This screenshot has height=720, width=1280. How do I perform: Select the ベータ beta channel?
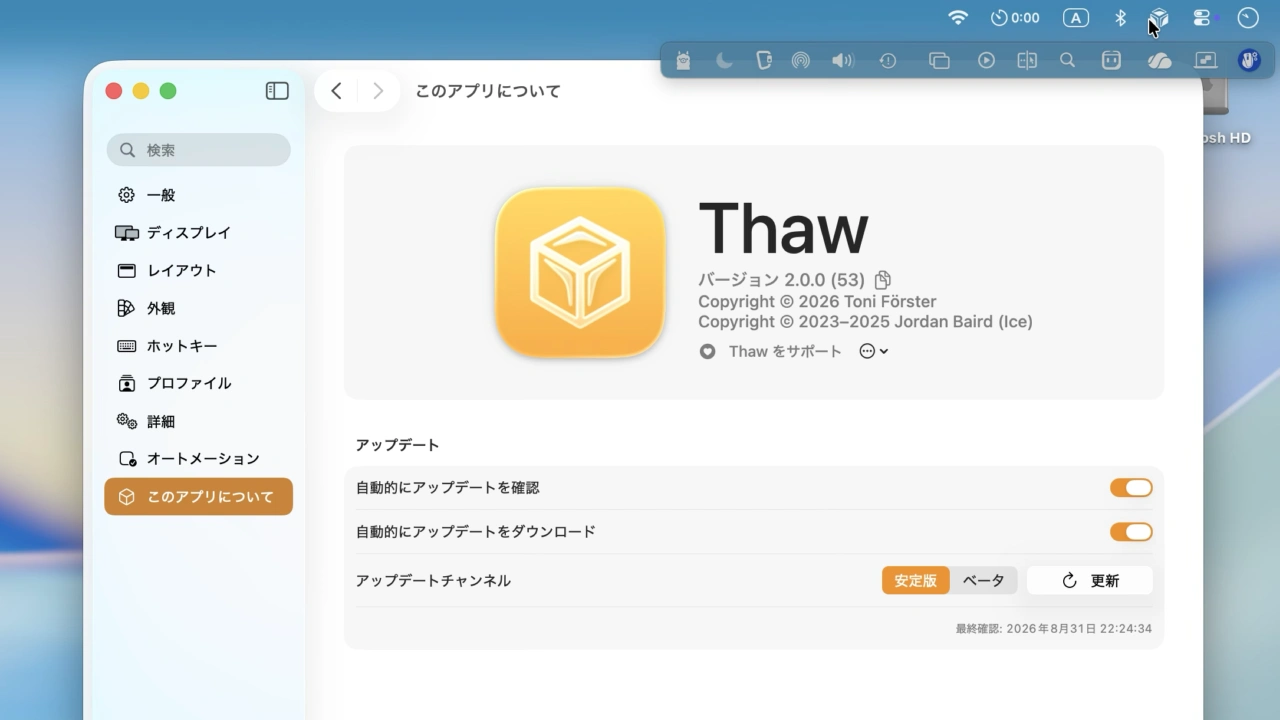coord(984,580)
